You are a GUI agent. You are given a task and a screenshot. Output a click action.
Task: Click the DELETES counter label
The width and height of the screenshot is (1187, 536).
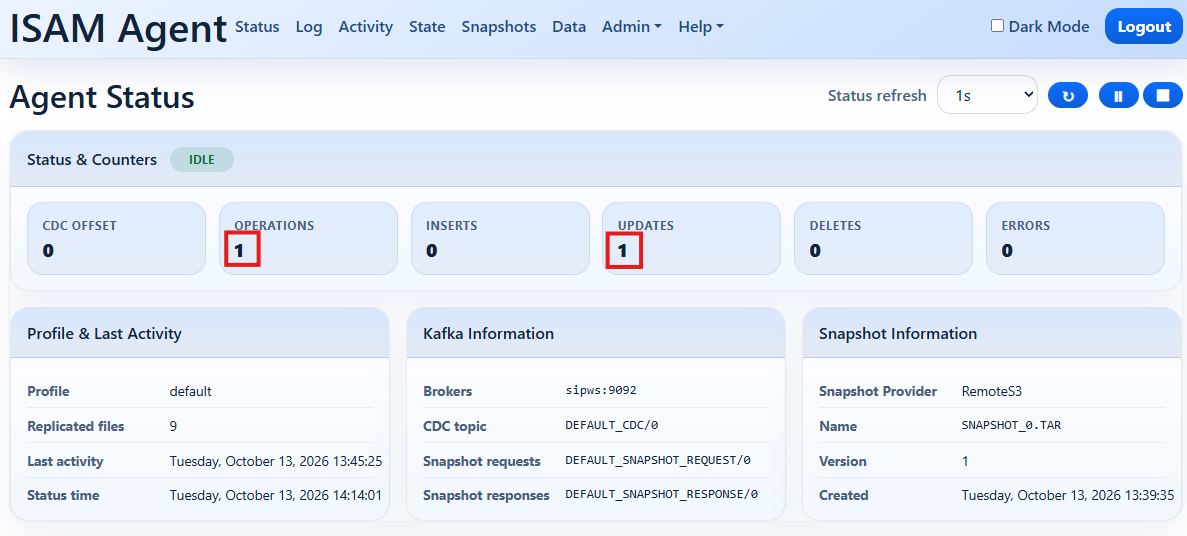(x=835, y=226)
